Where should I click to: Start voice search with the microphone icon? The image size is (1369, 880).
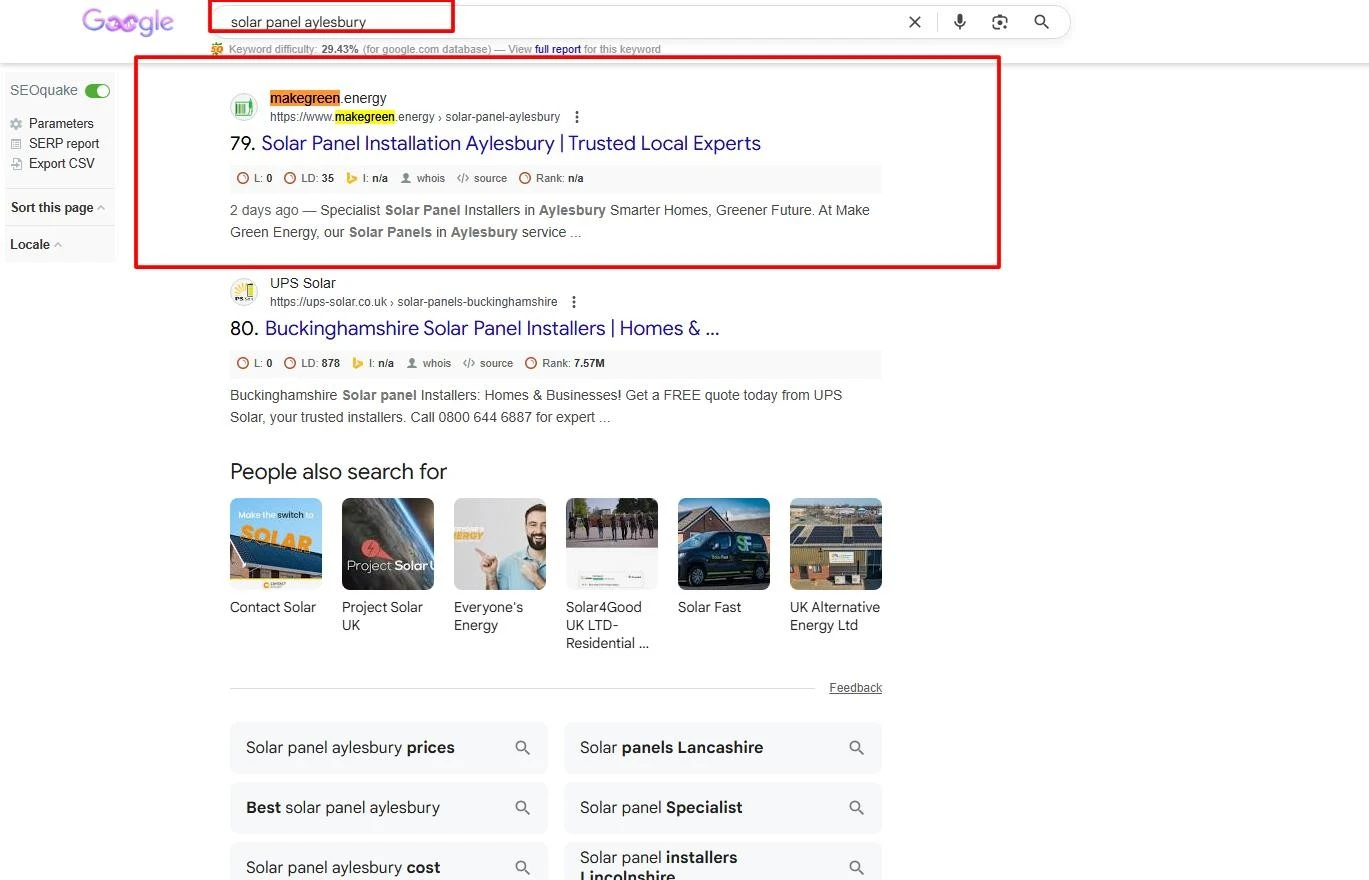pyautogui.click(x=960, y=22)
